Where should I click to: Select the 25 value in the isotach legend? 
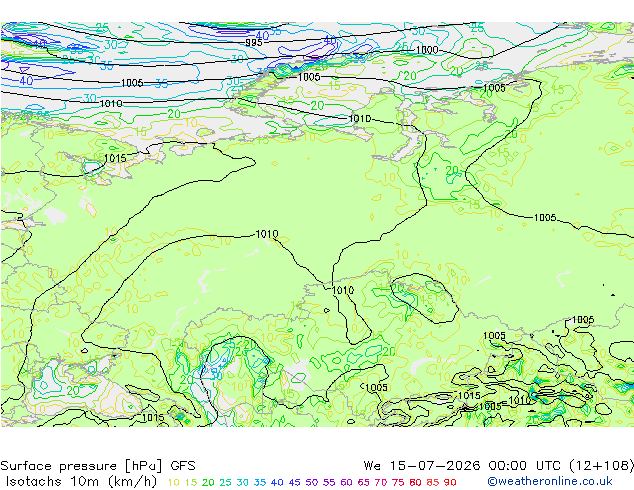225,482
